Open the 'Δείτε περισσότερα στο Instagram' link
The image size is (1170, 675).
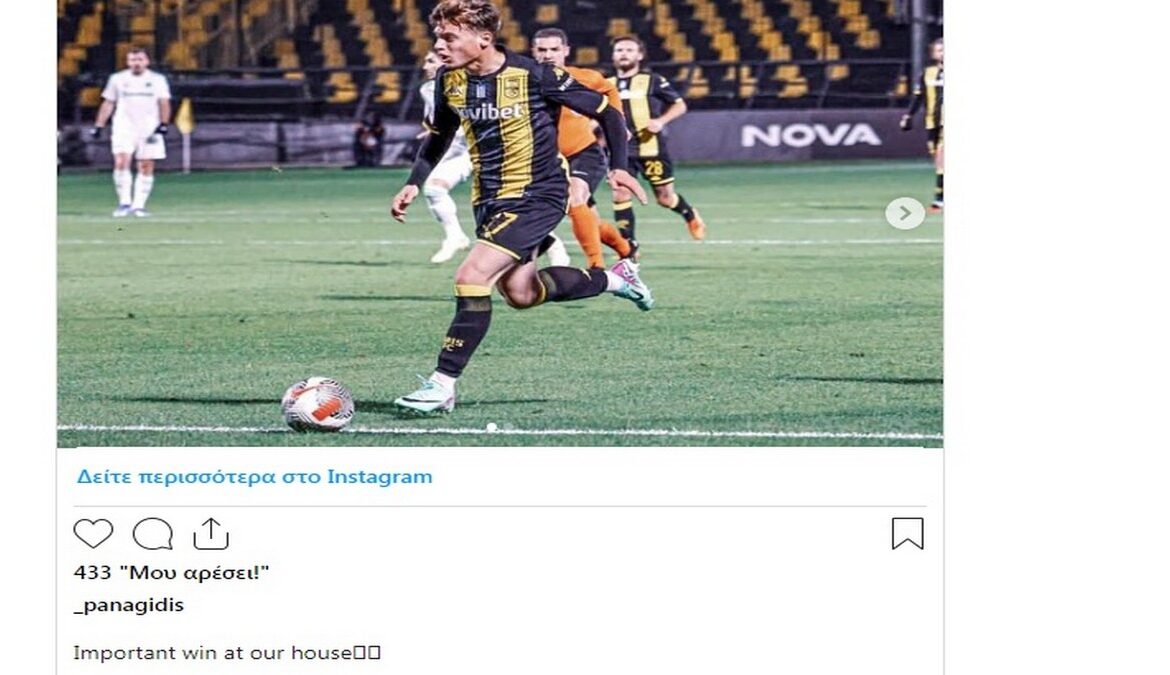tap(254, 477)
